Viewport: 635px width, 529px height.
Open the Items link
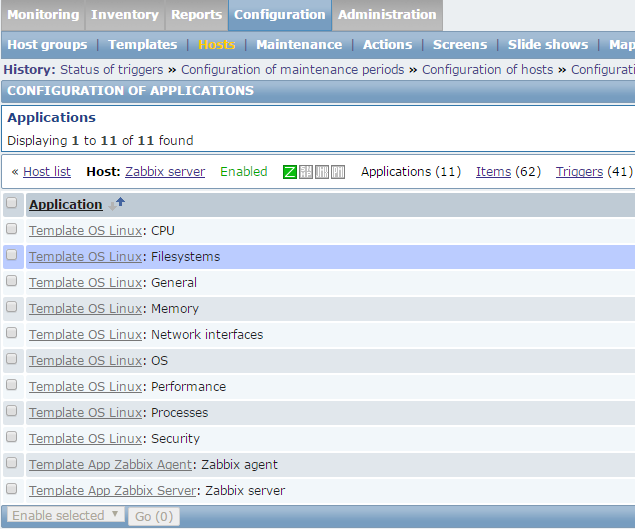point(494,172)
